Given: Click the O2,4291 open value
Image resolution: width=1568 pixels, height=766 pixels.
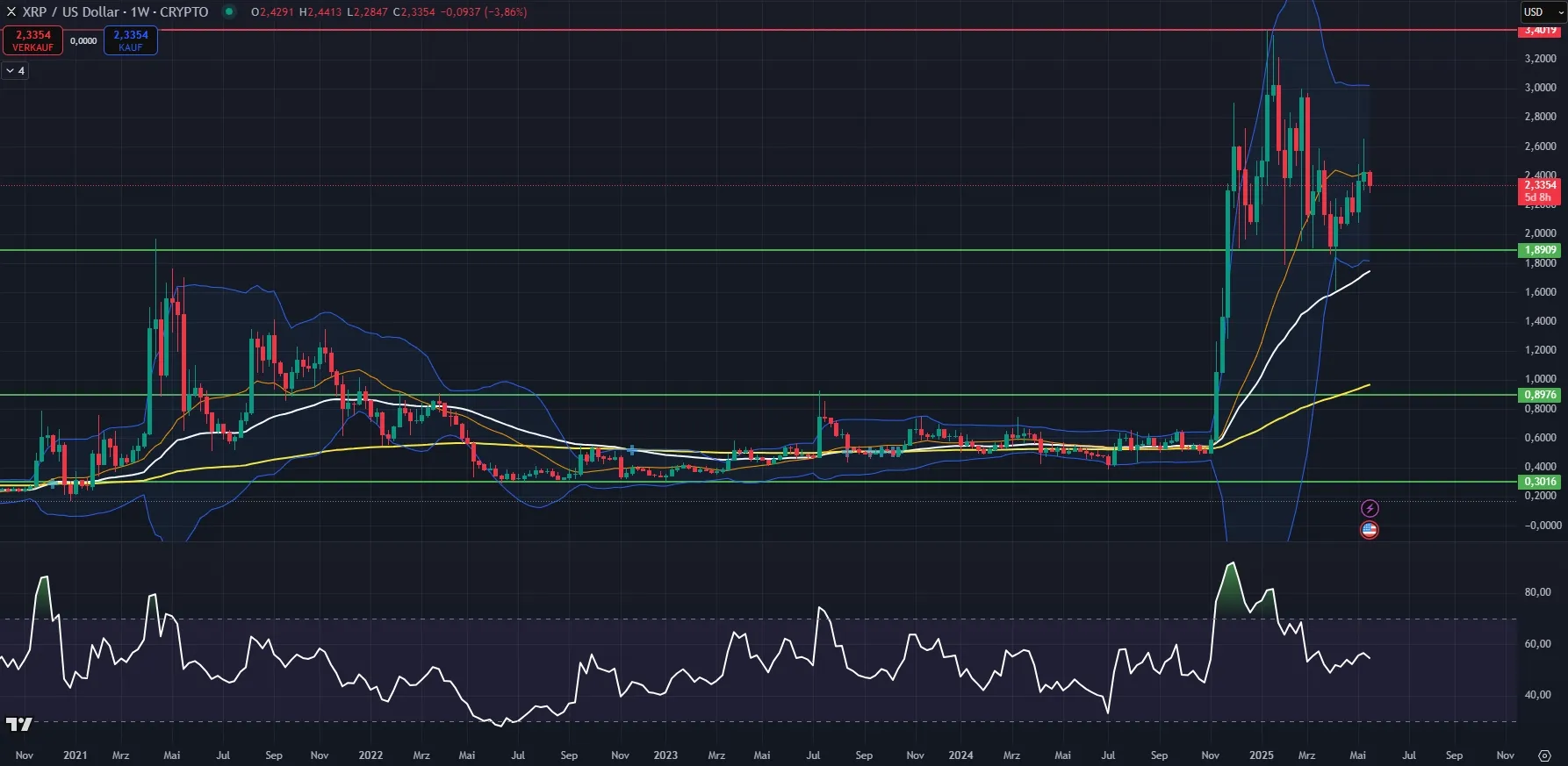Looking at the screenshot, I should (272, 12).
